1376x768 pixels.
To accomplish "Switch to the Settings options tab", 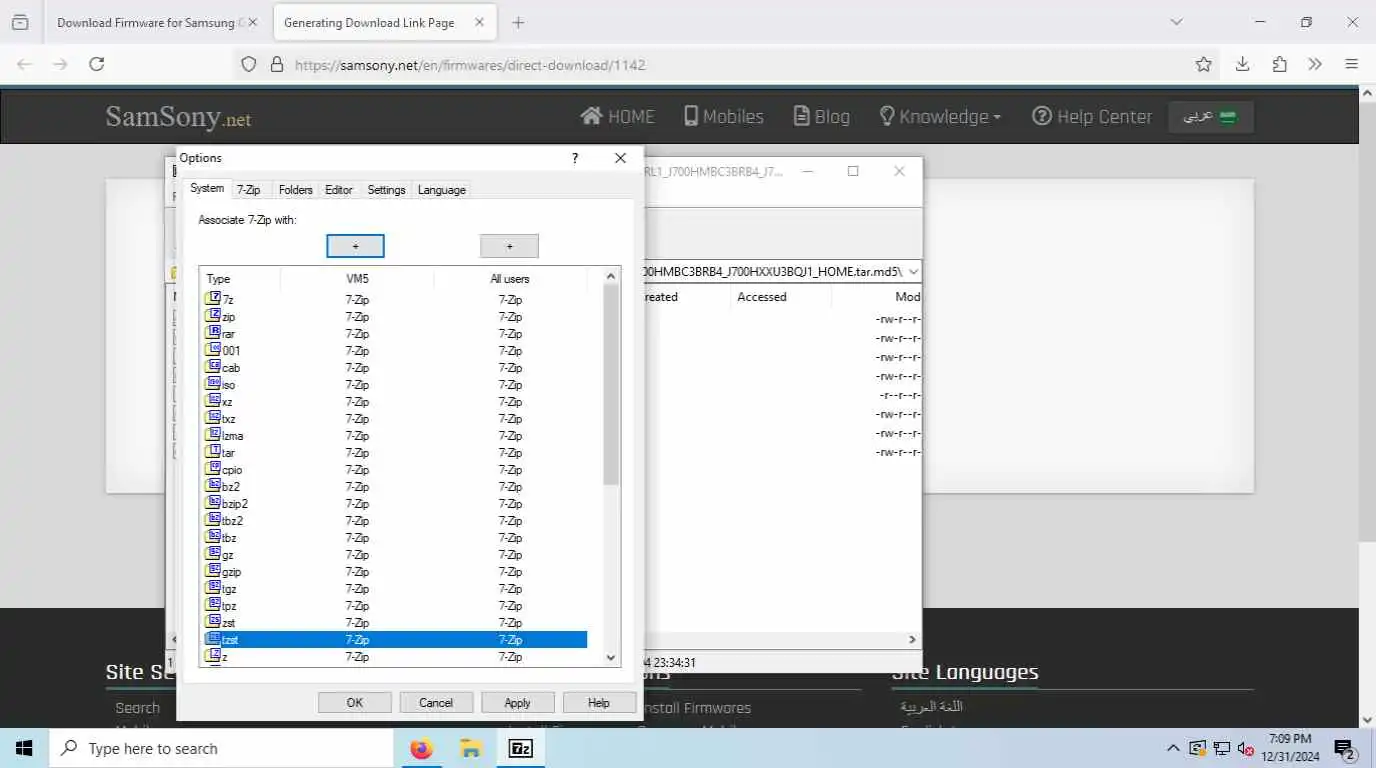I will coord(386,190).
